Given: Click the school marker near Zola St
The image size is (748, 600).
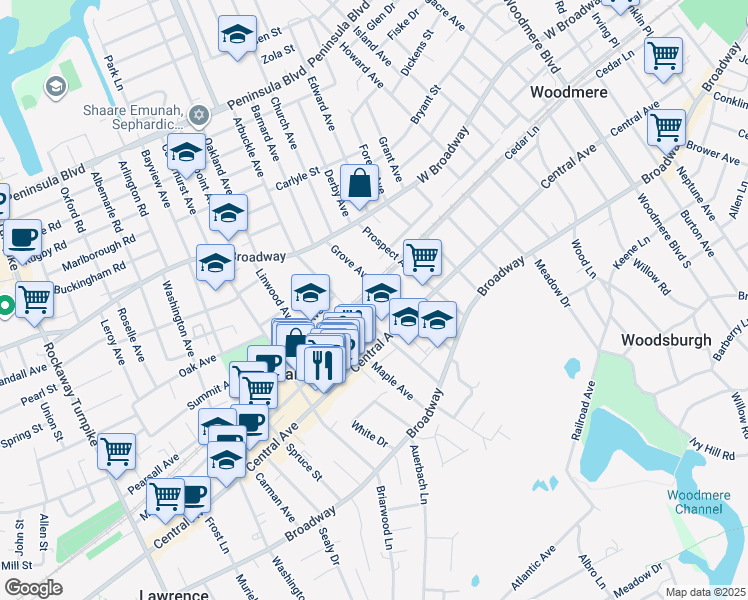Looking at the screenshot, I should pos(237,35).
